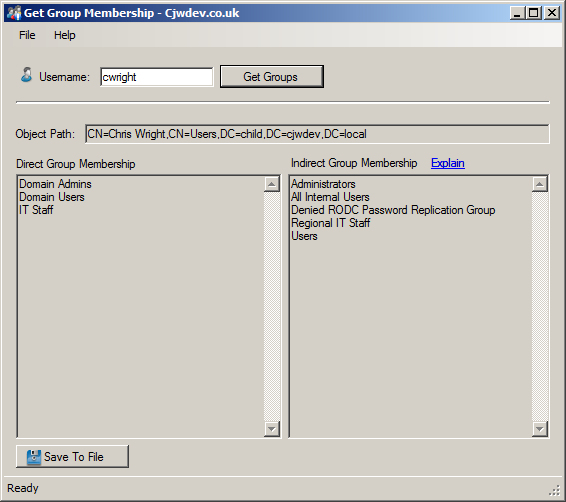Viewport: 566px width, 502px height.
Task: Click the app icon in title bar
Action: coord(14,13)
